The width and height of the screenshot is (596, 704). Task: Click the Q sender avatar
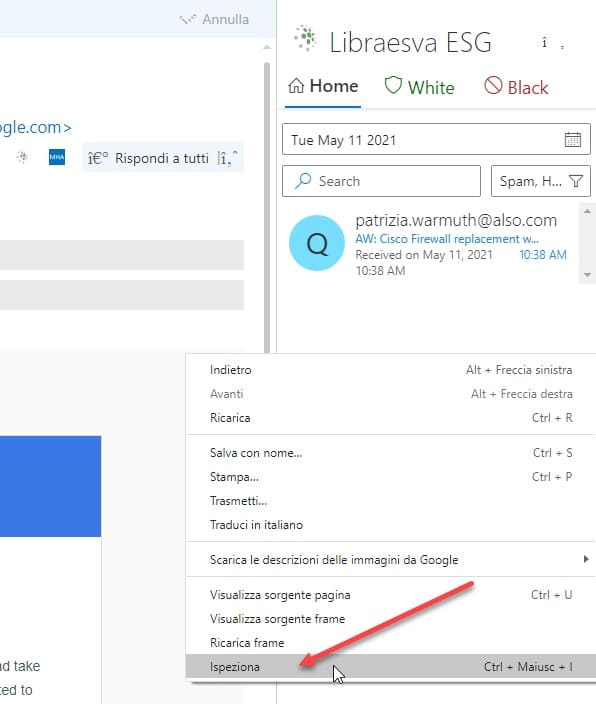[317, 243]
